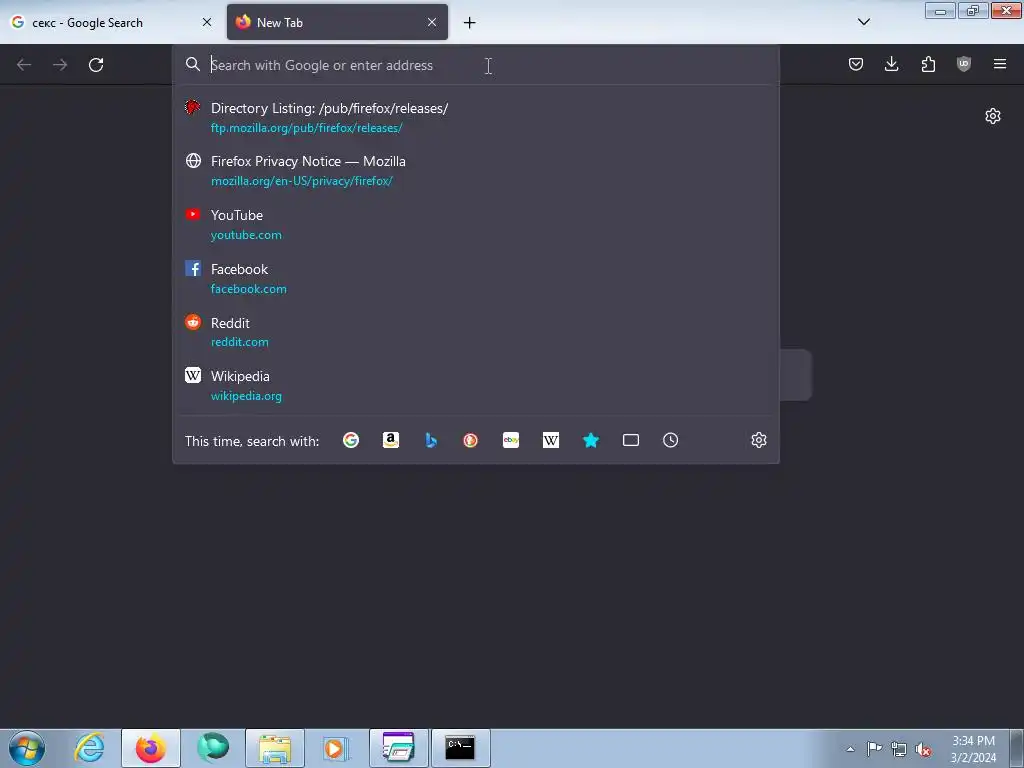Viewport: 1024px width, 768px height.
Task: Search this time with Google
Action: click(351, 440)
